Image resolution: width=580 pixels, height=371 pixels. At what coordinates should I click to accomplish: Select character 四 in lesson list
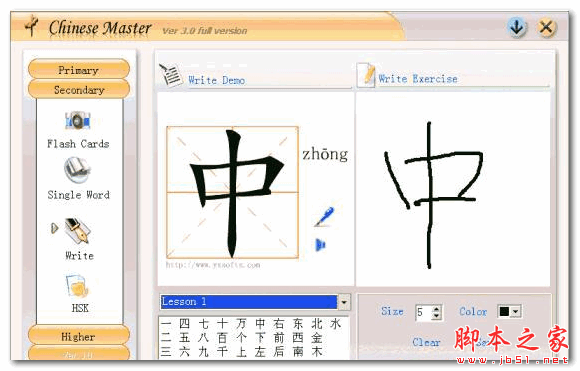point(184,324)
